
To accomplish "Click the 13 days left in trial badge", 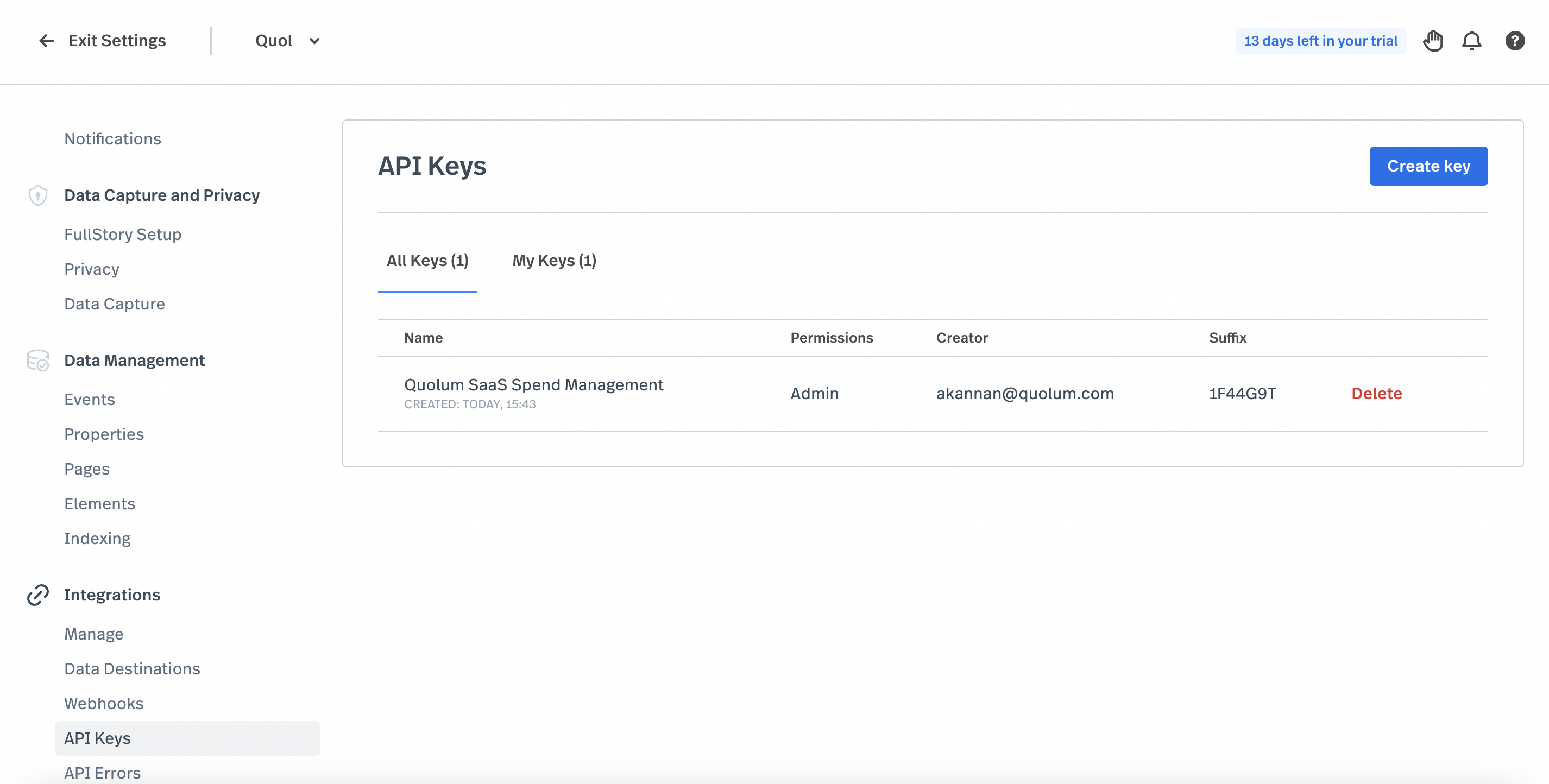I will (x=1320, y=41).
